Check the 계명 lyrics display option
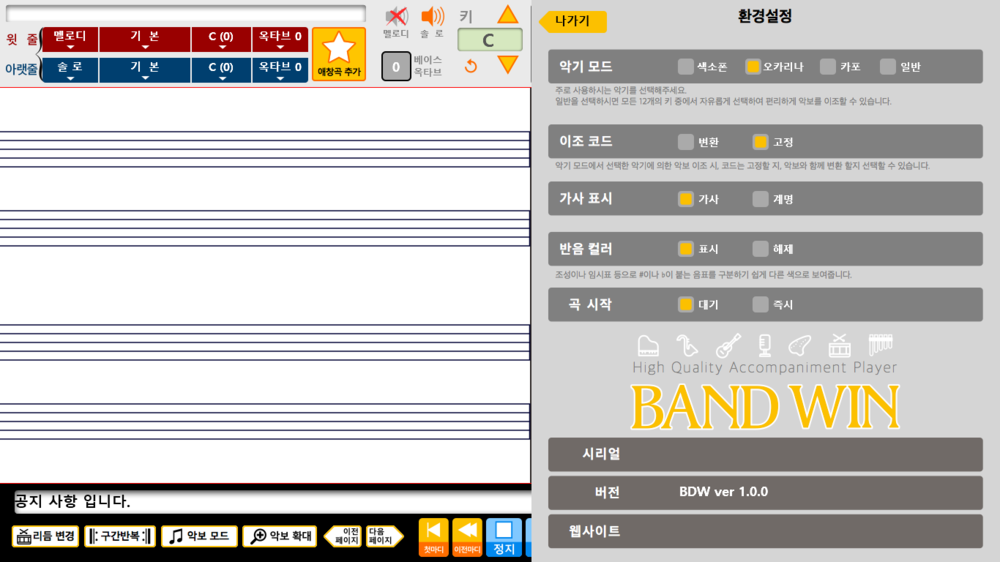Screen dimensions: 1000x562 [761, 199]
